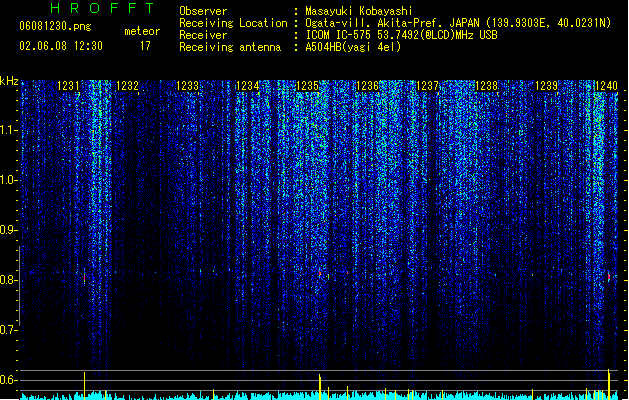Select the filename 06081230.png
Image resolution: width=629 pixels, height=400 pixels.
55,26
